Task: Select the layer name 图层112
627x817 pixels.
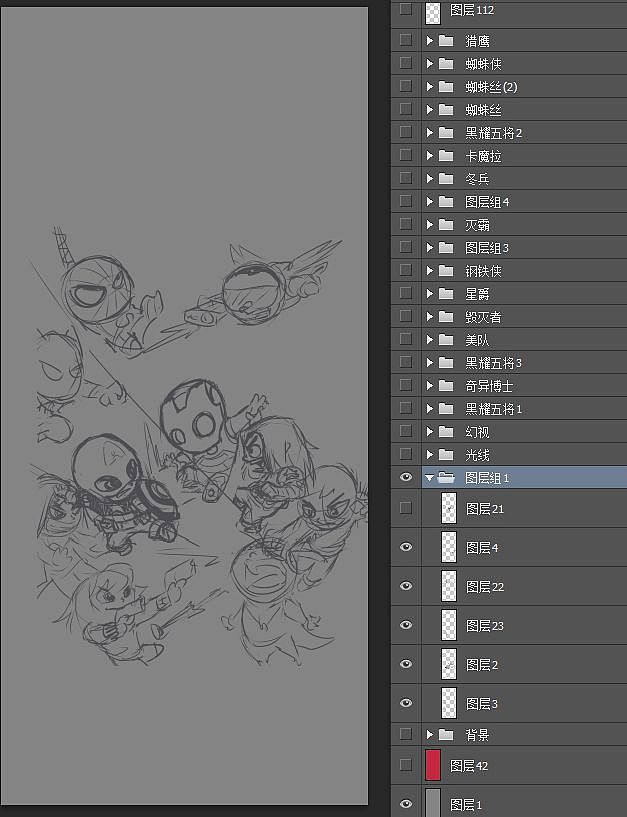Action: coord(472,10)
